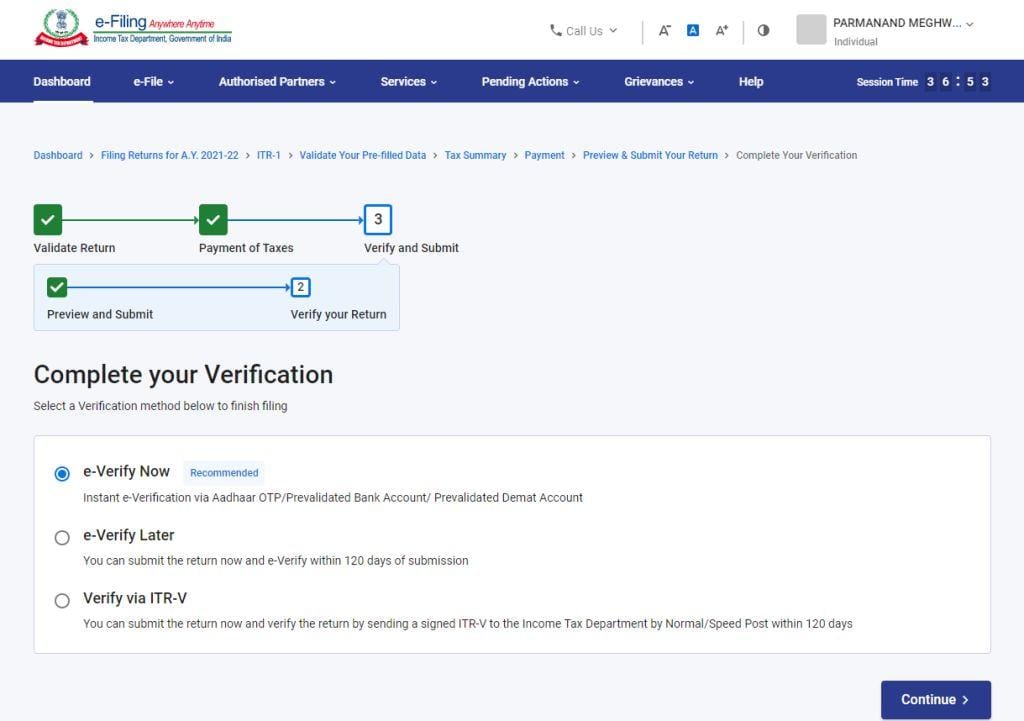Viewport: 1024px width, 721px height.
Task: Select Verify via ITR-V radio option
Action: coord(62,601)
